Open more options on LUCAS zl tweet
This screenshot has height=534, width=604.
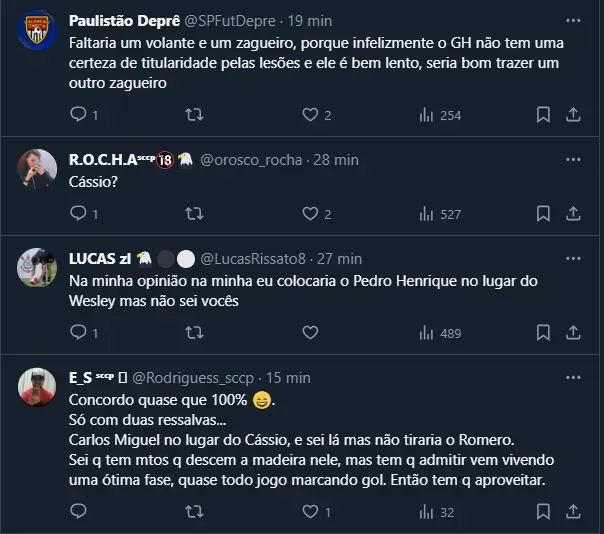point(572,259)
